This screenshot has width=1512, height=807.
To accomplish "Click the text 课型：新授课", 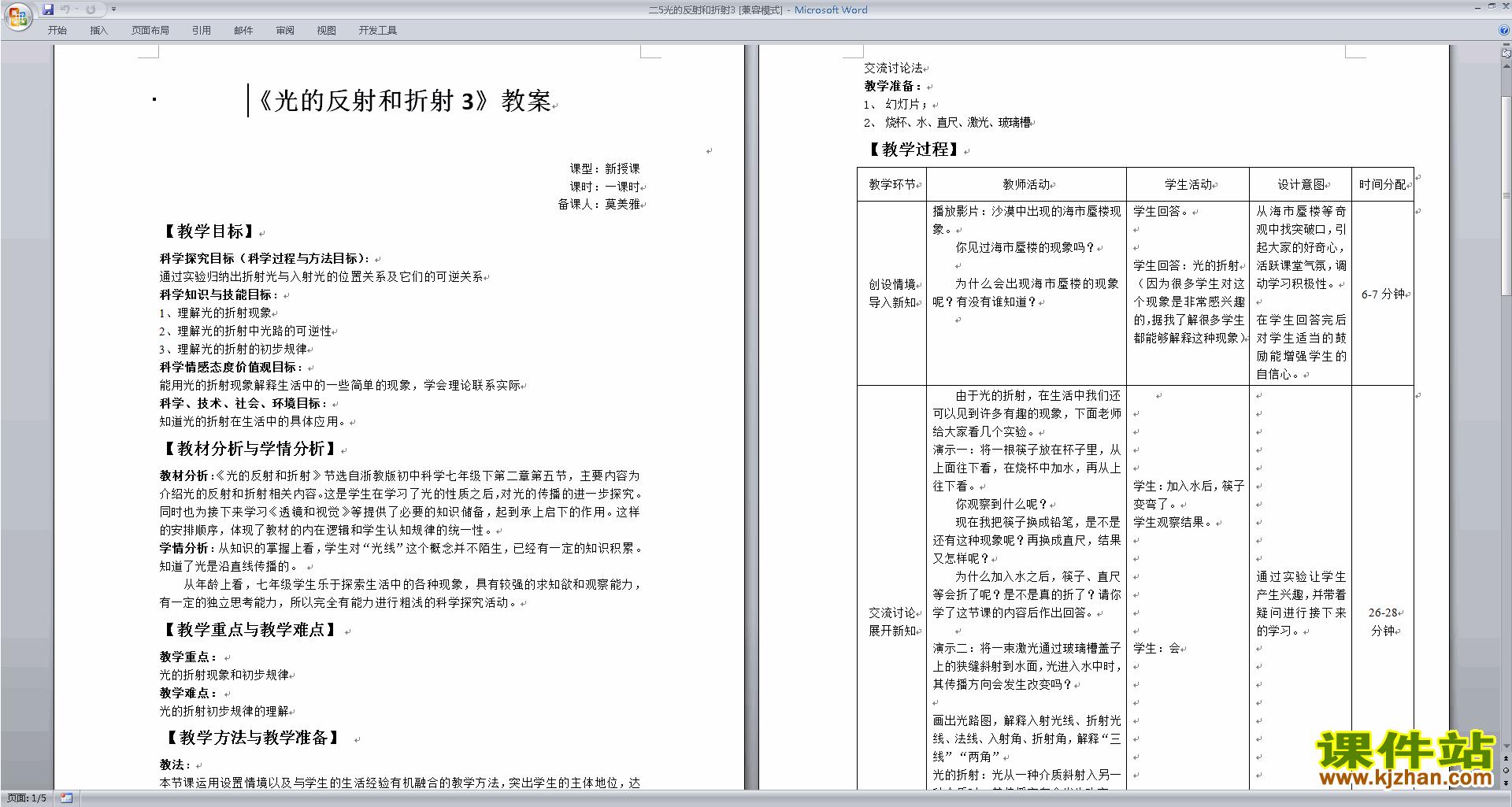I will click(x=605, y=168).
